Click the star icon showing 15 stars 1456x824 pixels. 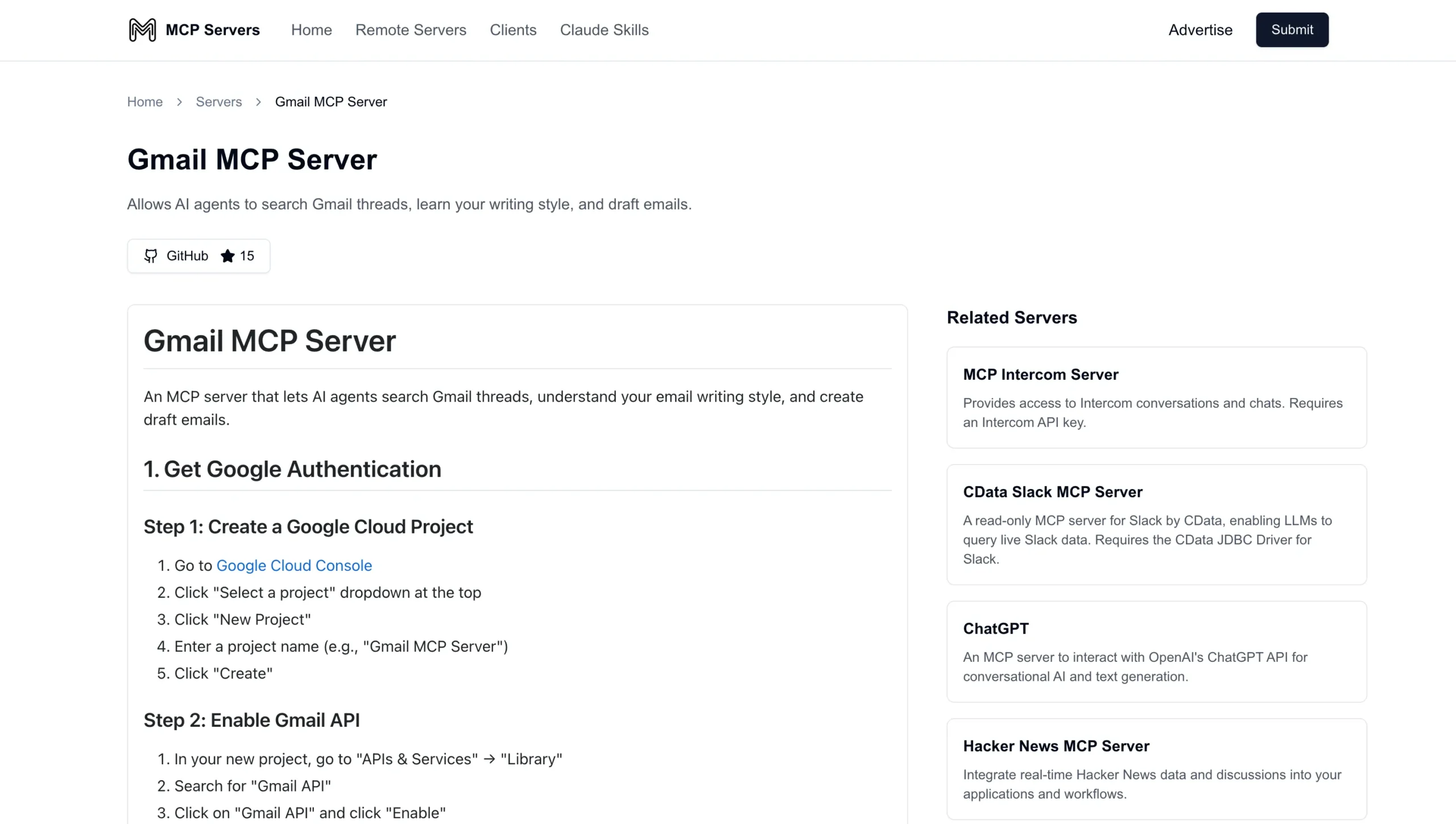(x=227, y=256)
